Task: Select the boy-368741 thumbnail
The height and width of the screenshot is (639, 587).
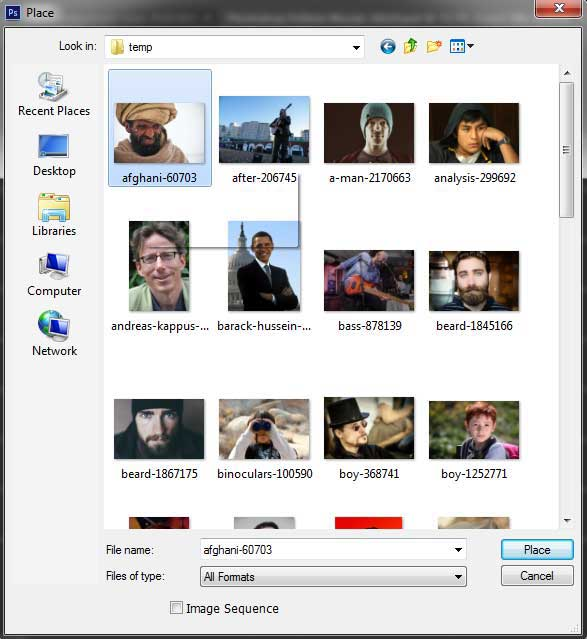Action: coord(369,428)
